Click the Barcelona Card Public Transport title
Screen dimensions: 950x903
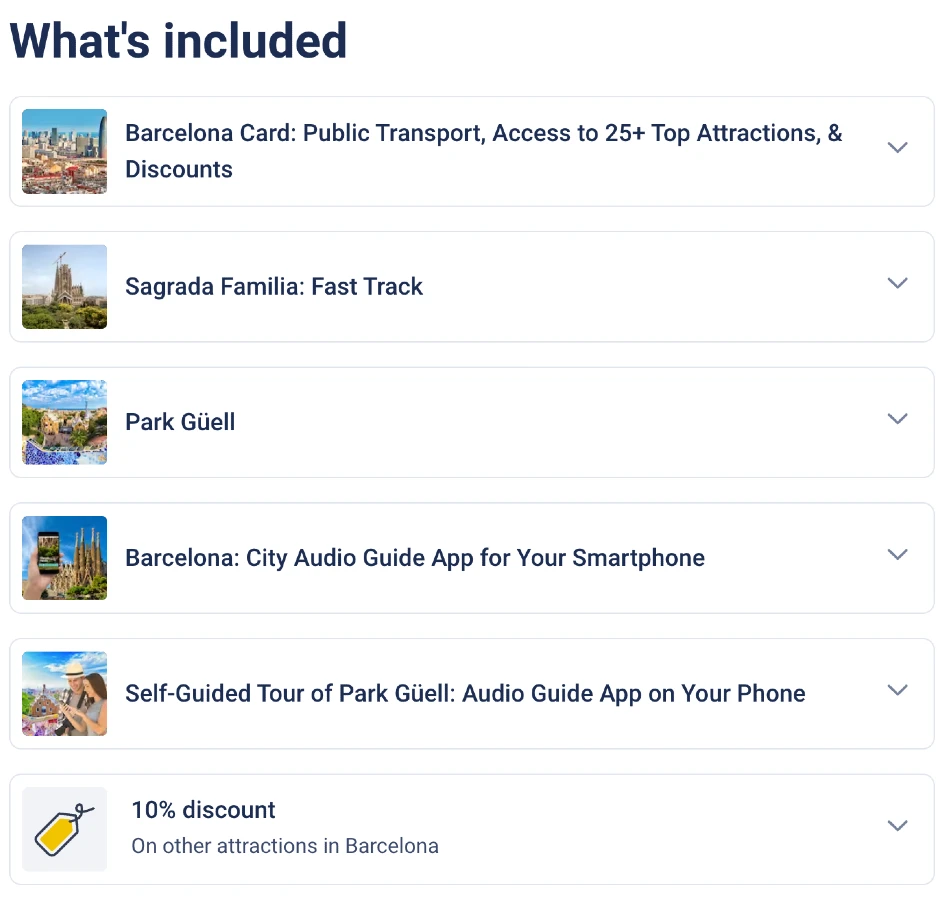(x=483, y=151)
